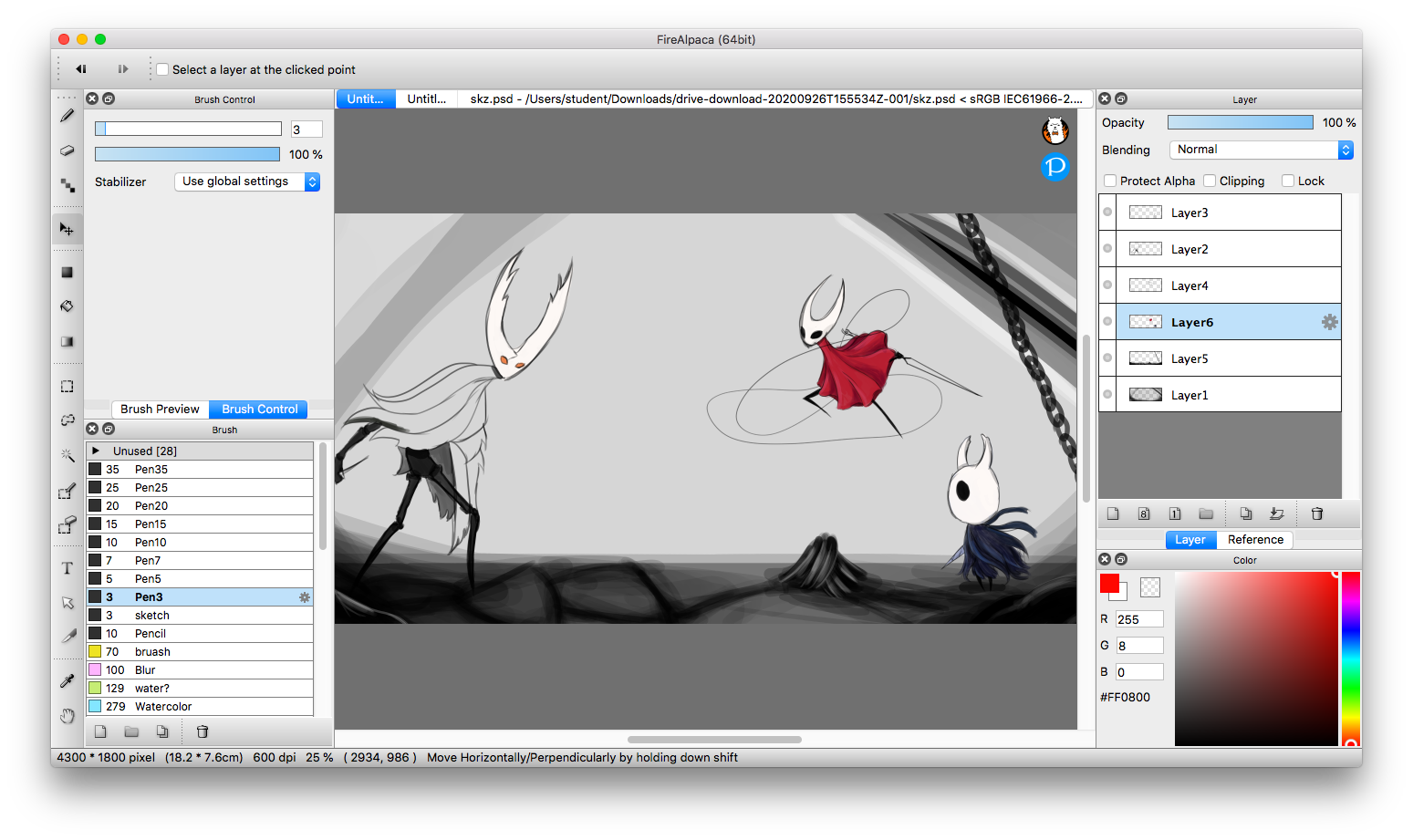Select the Select Pen tool
Screen dimensions: 1413x840
(x=67, y=492)
